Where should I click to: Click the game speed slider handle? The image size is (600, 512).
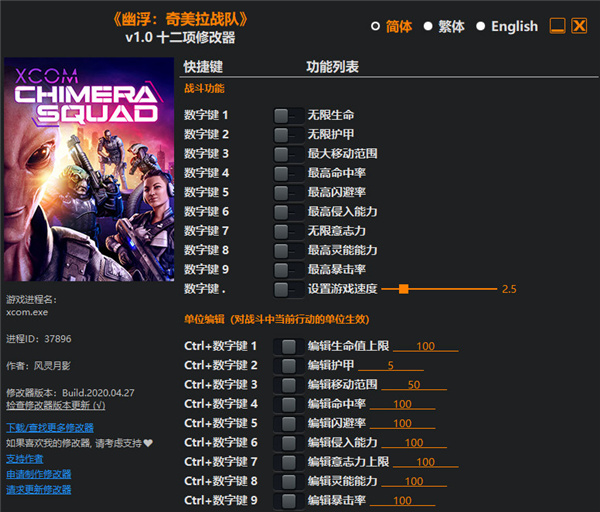(x=403, y=289)
